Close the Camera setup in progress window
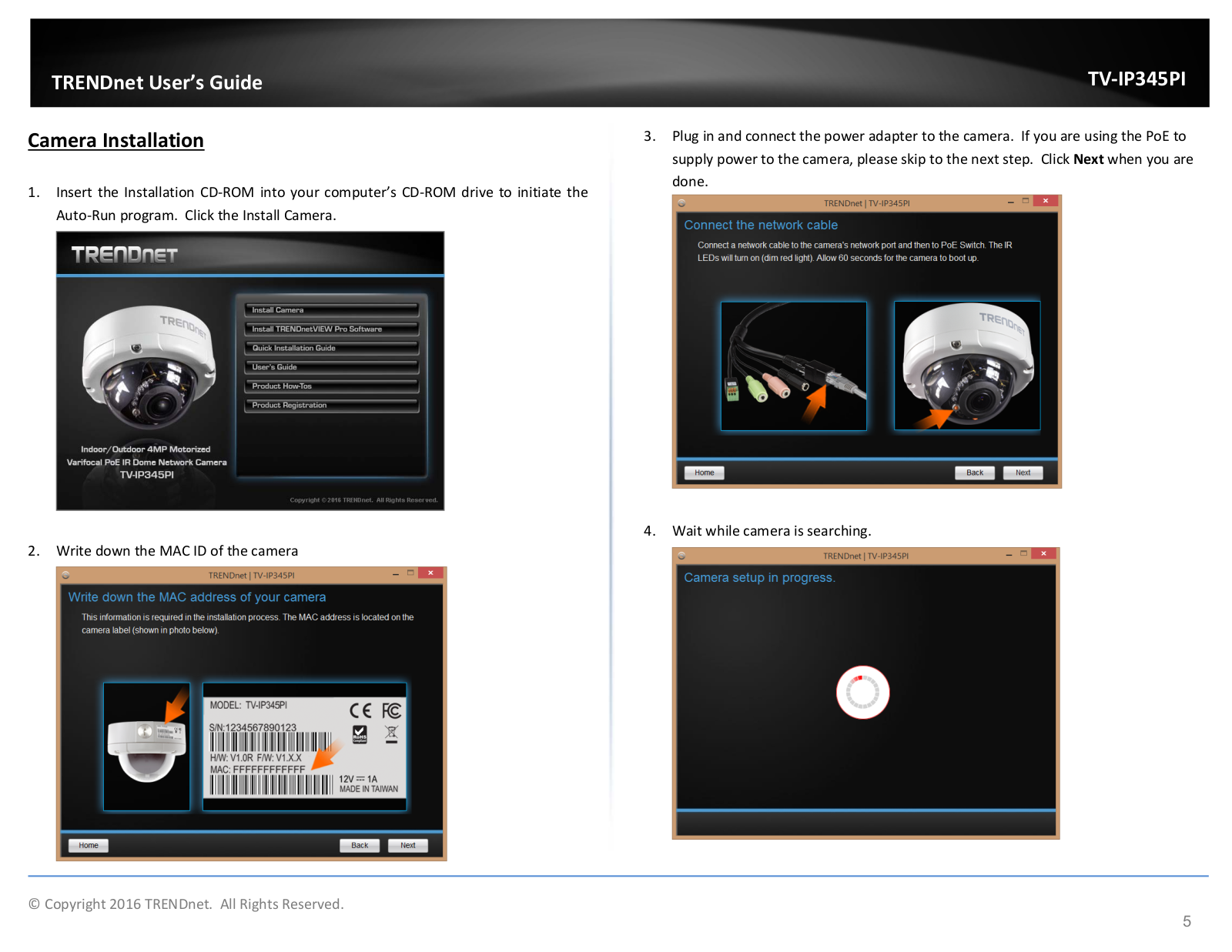The width and height of the screenshot is (1232, 952). point(1044,553)
